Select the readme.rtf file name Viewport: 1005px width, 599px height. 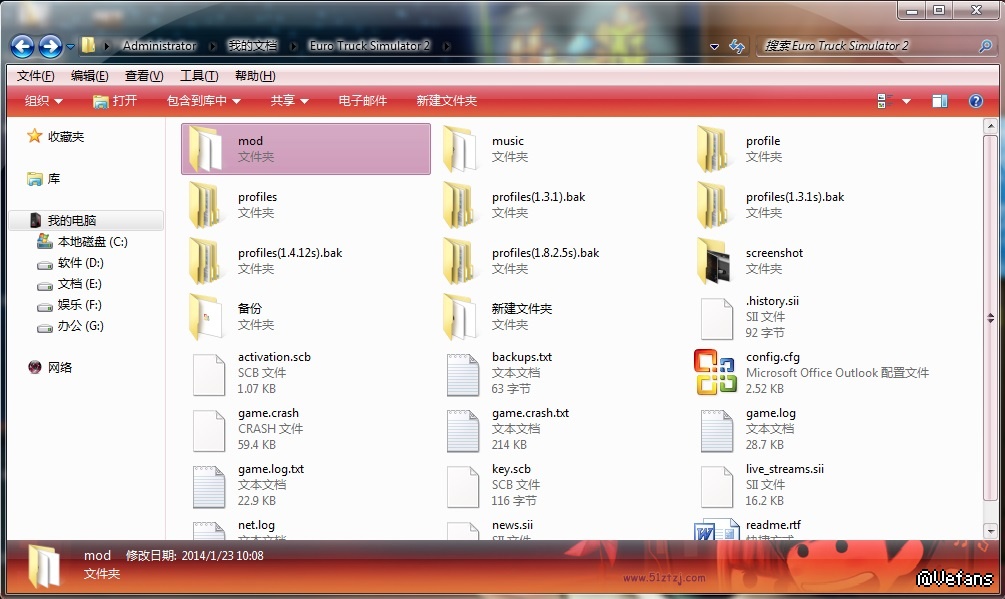[x=773, y=525]
